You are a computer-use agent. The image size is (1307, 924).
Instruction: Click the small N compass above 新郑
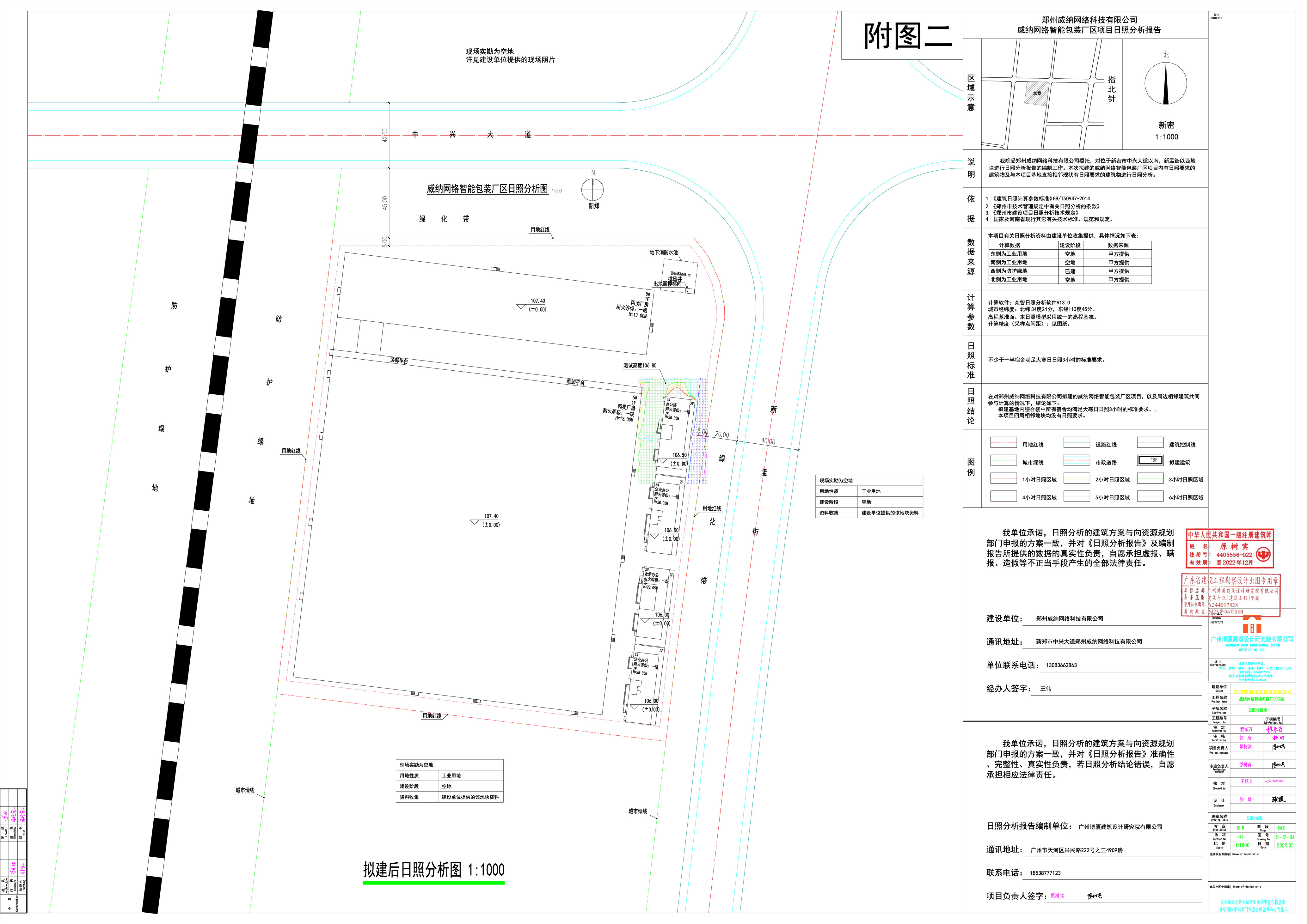[x=592, y=190]
